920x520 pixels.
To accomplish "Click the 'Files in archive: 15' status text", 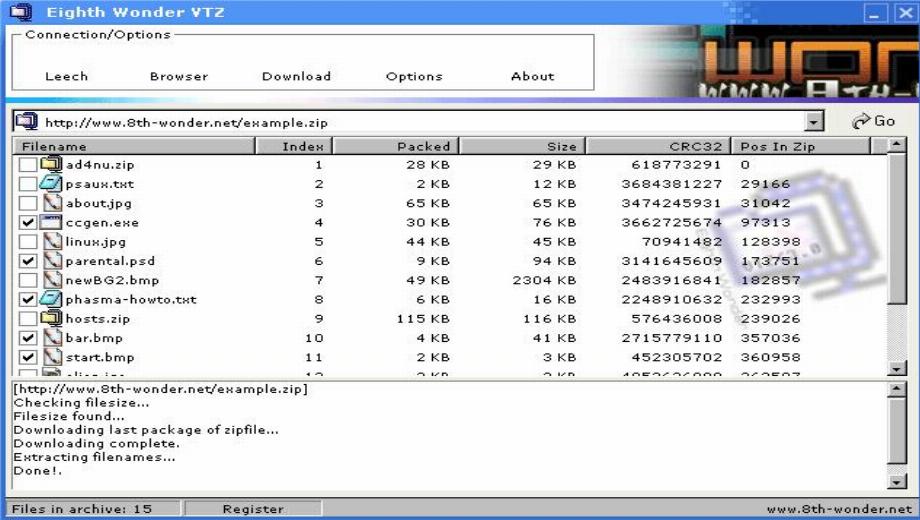I will (x=82, y=509).
